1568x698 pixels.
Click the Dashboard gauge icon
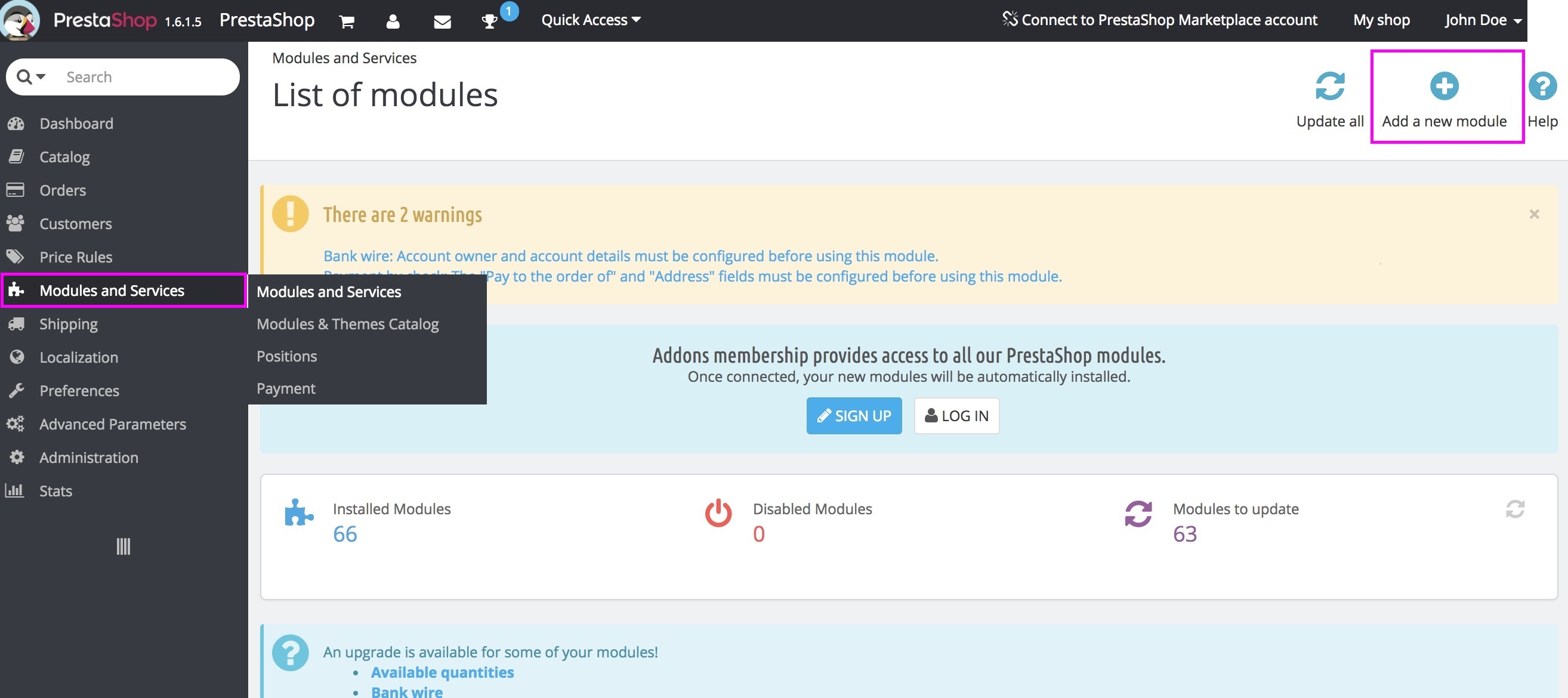pyautogui.click(x=16, y=123)
